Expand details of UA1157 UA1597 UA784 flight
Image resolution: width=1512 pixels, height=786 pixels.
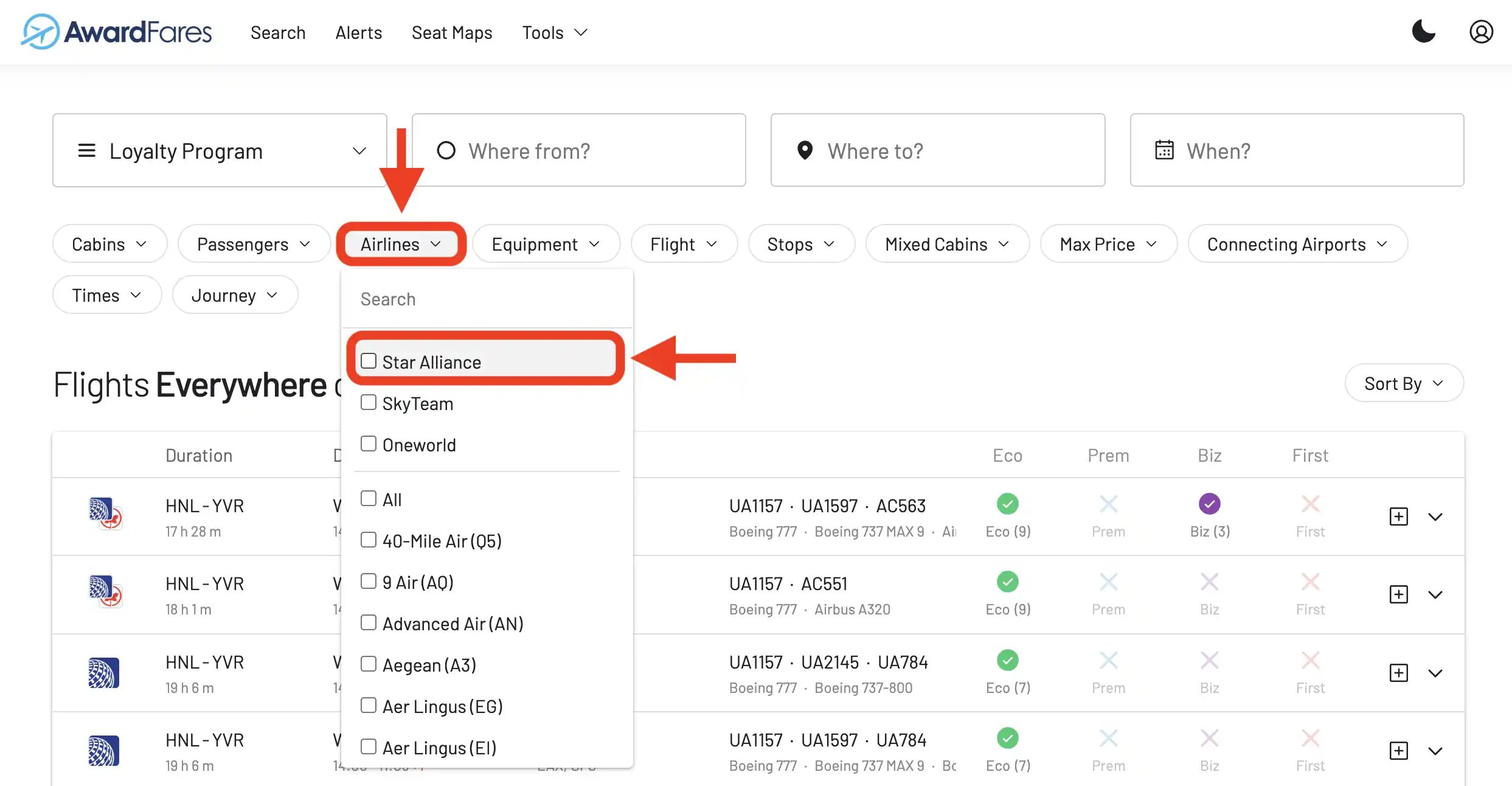[1435, 751]
